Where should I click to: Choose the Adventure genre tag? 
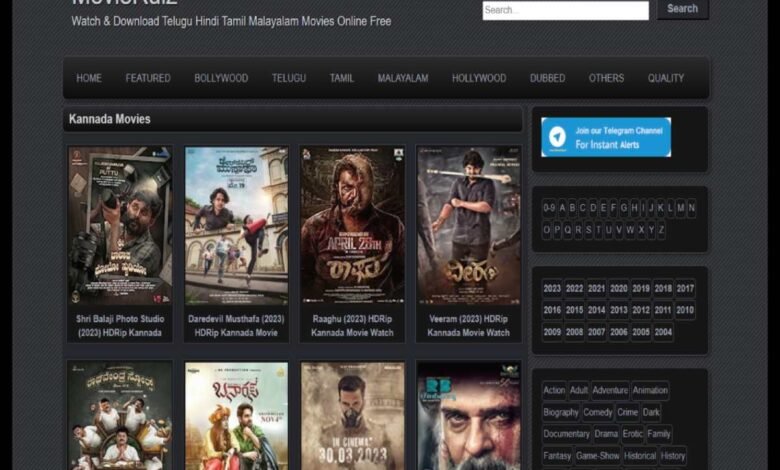(x=610, y=390)
